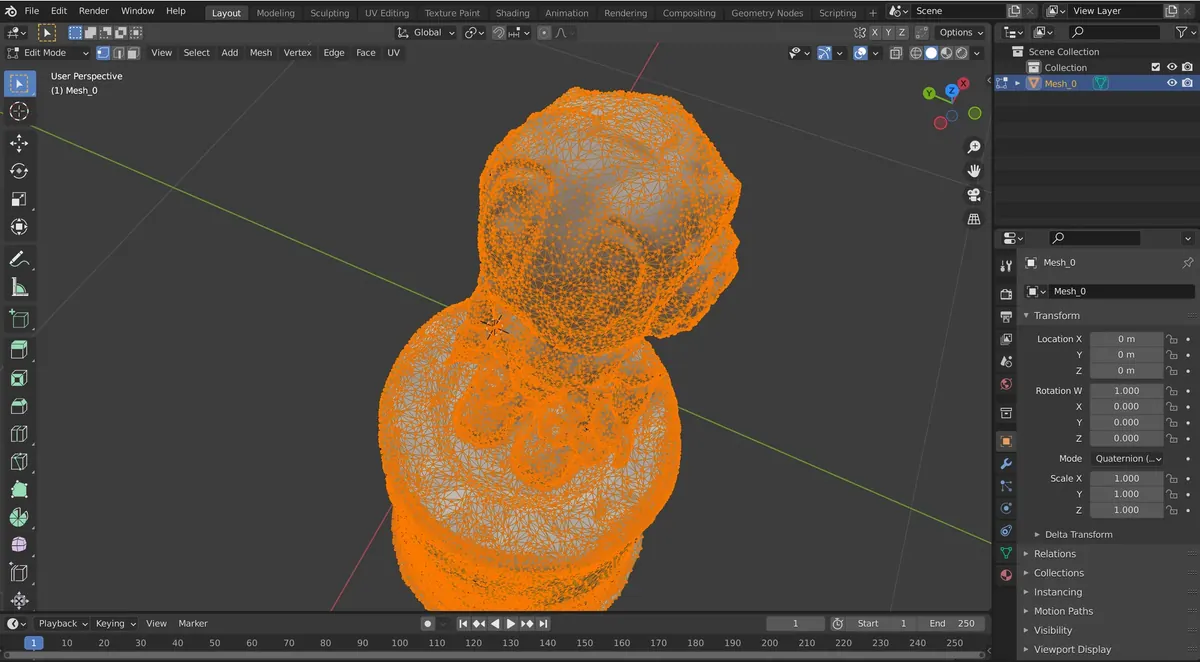Expand the Motion Paths panel

1063,611
